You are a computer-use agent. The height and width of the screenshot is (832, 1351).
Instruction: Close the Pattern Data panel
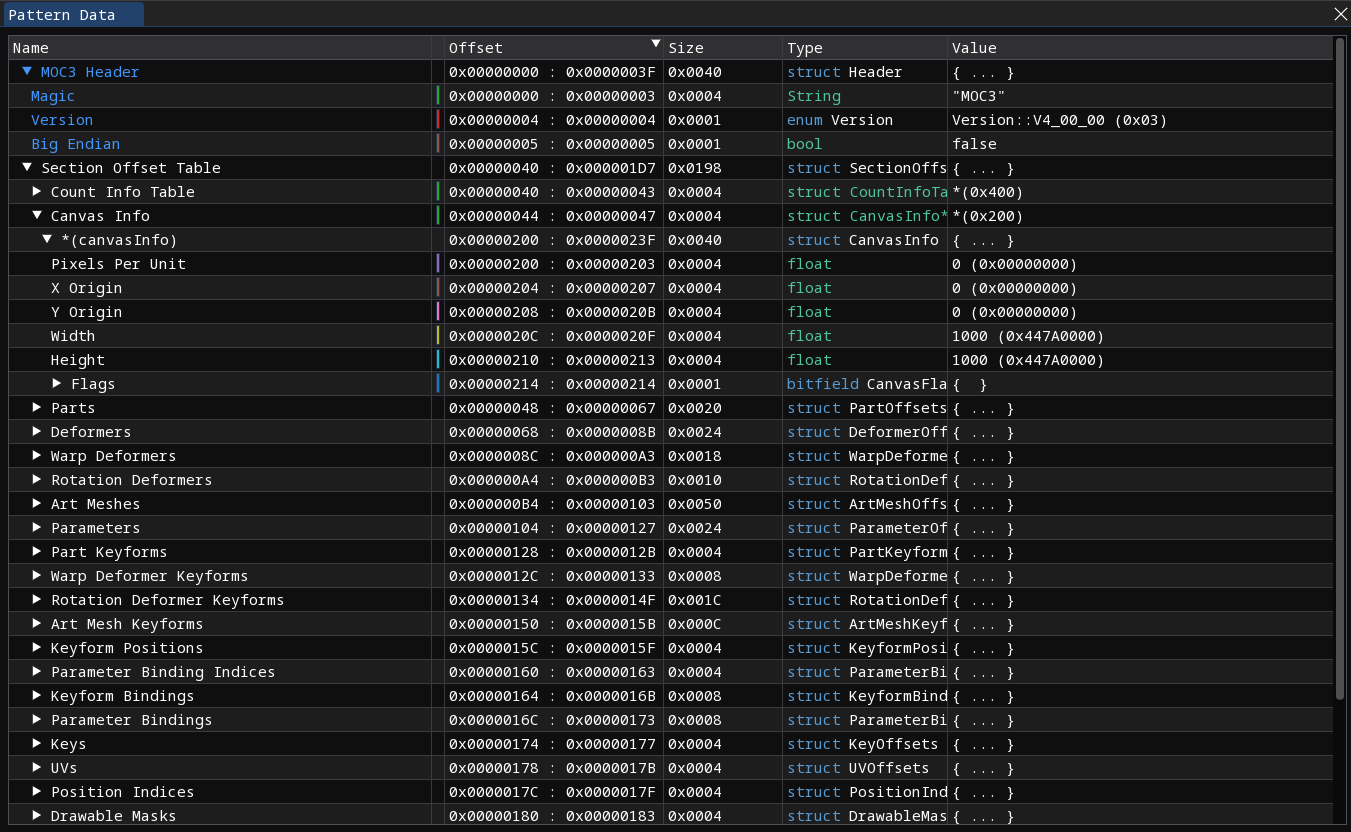1340,14
